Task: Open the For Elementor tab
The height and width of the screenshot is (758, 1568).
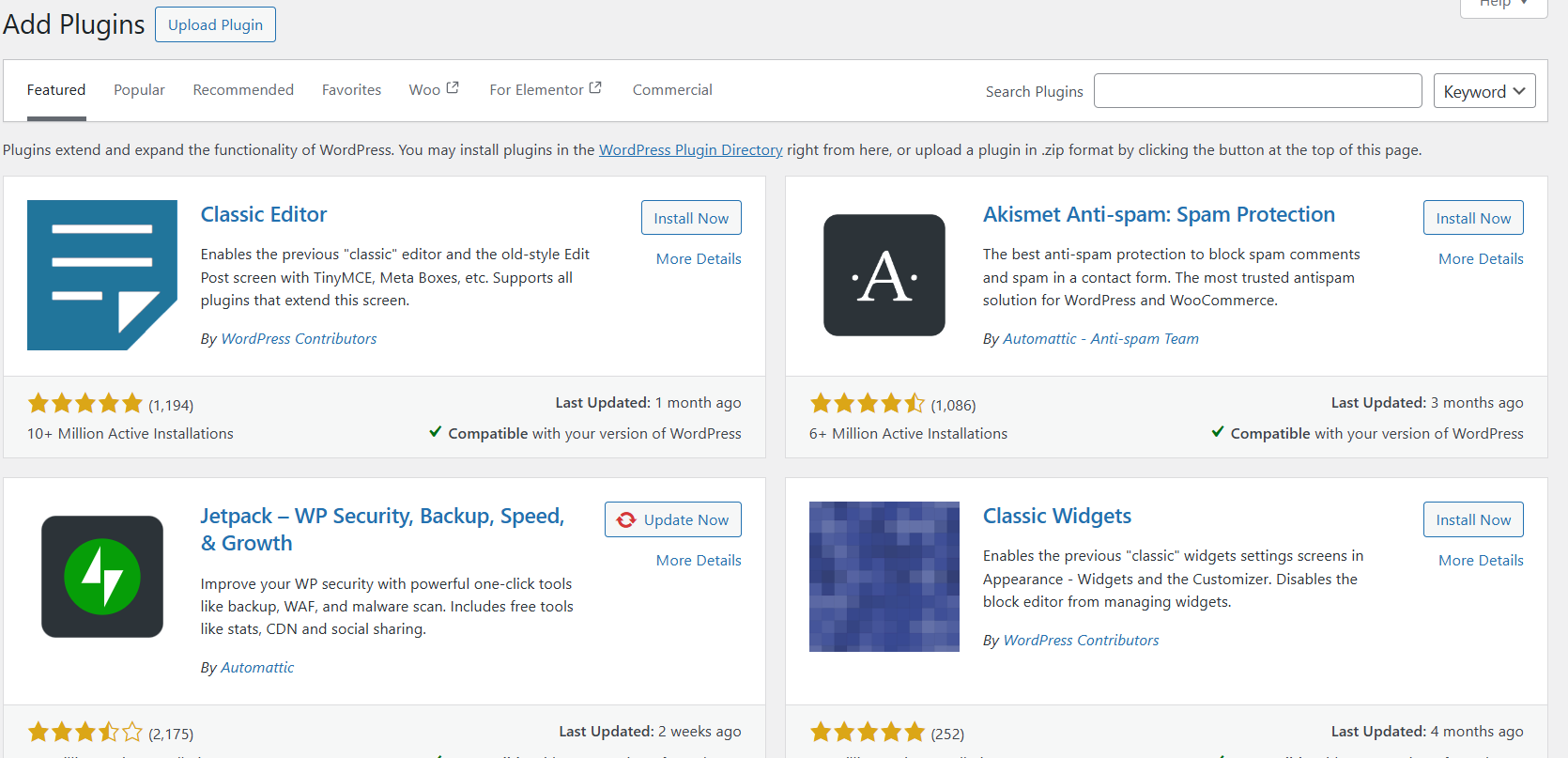Action: pos(545,90)
